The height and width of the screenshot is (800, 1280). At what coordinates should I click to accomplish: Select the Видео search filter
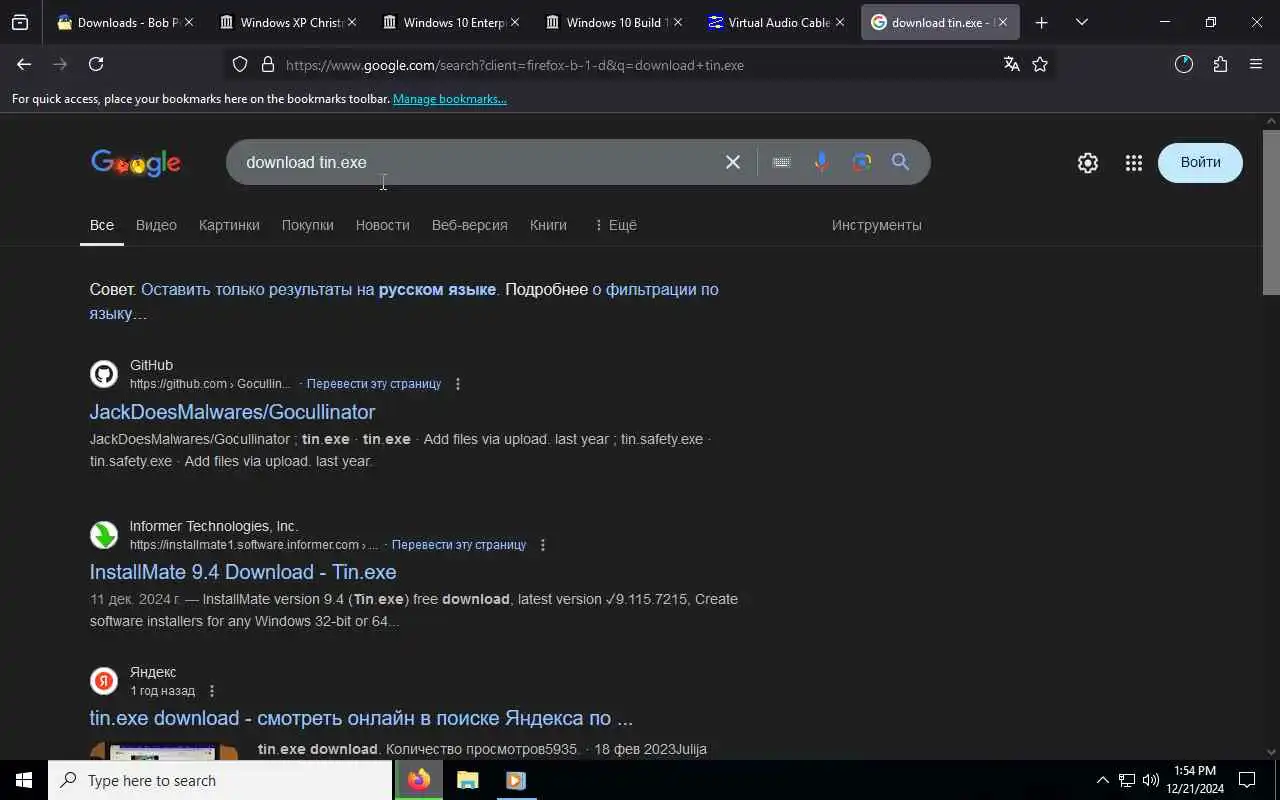coord(156,225)
